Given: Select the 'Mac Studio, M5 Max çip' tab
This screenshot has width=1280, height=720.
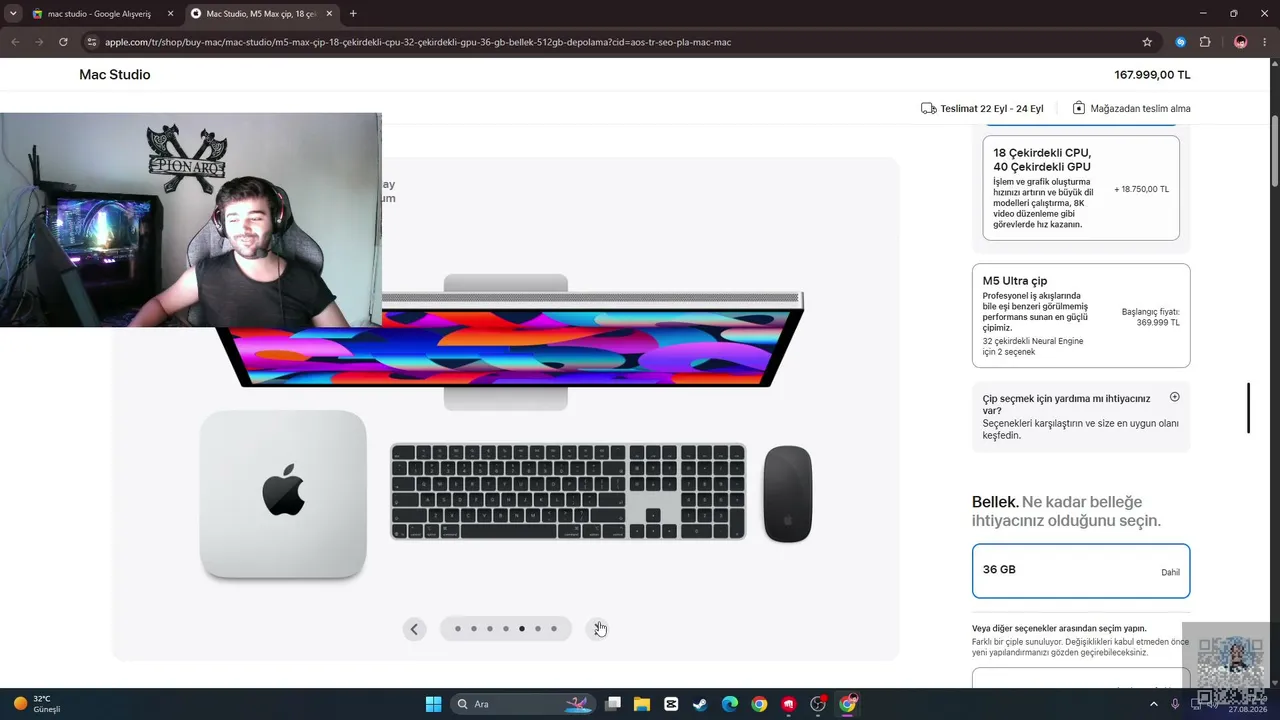Looking at the screenshot, I should click(x=262, y=14).
